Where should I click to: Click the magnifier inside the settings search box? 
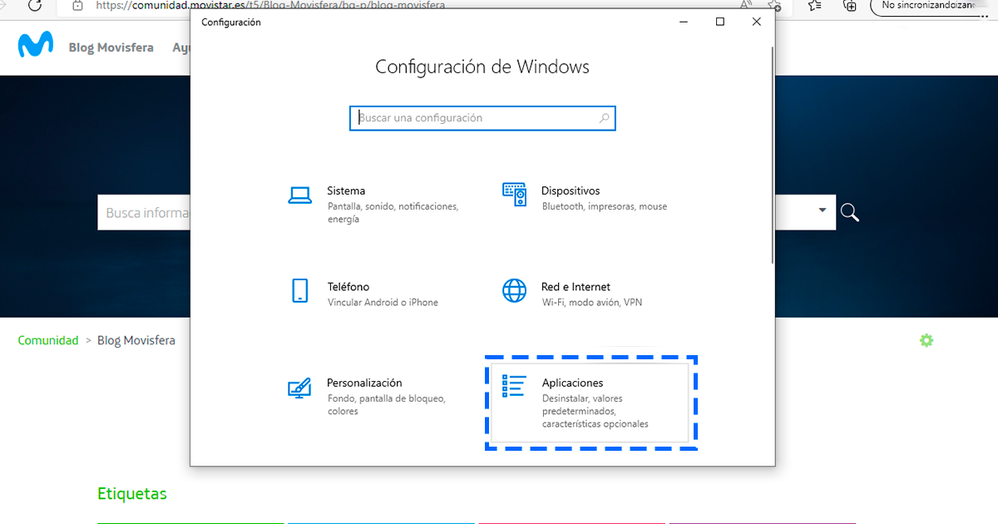(604, 118)
